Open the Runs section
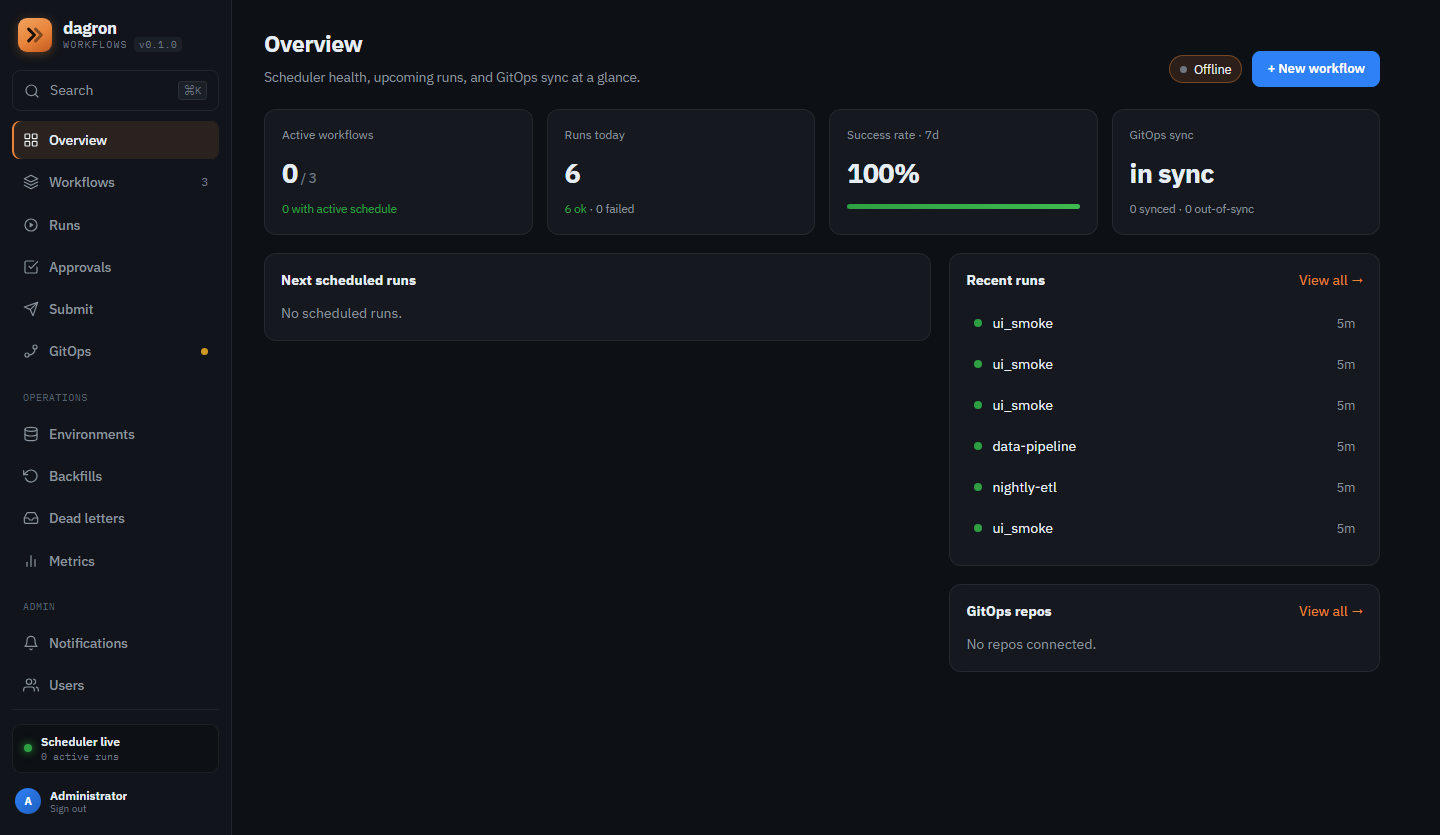Image resolution: width=1440 pixels, height=835 pixels. tap(116, 225)
